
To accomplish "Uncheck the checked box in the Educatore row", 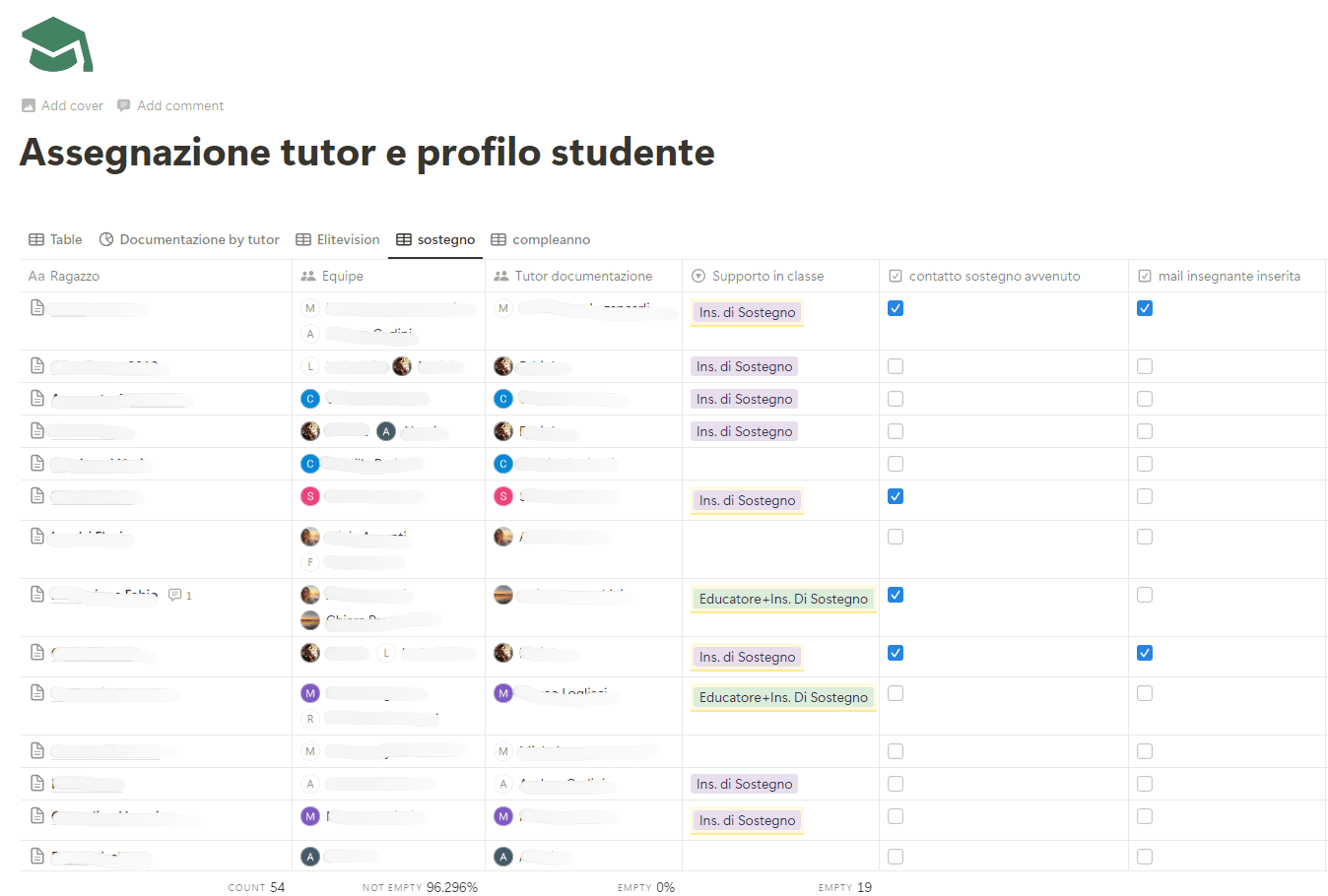I will (896, 595).
